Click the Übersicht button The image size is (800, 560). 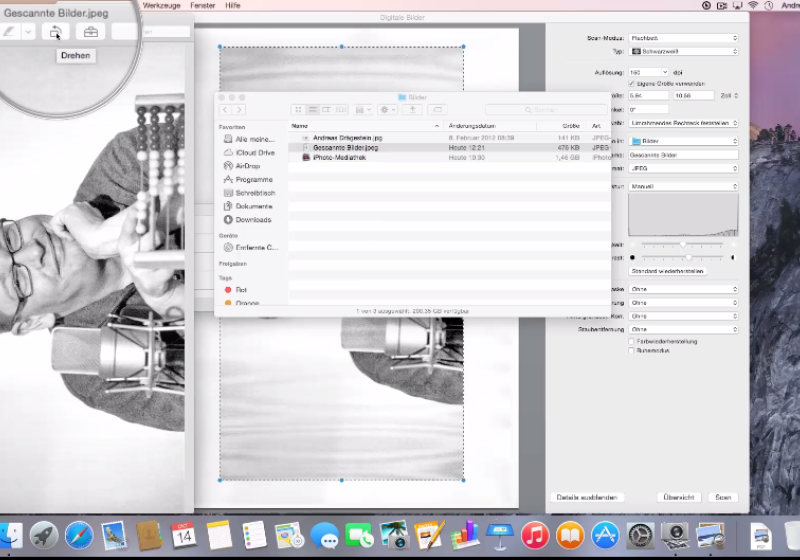tap(677, 497)
